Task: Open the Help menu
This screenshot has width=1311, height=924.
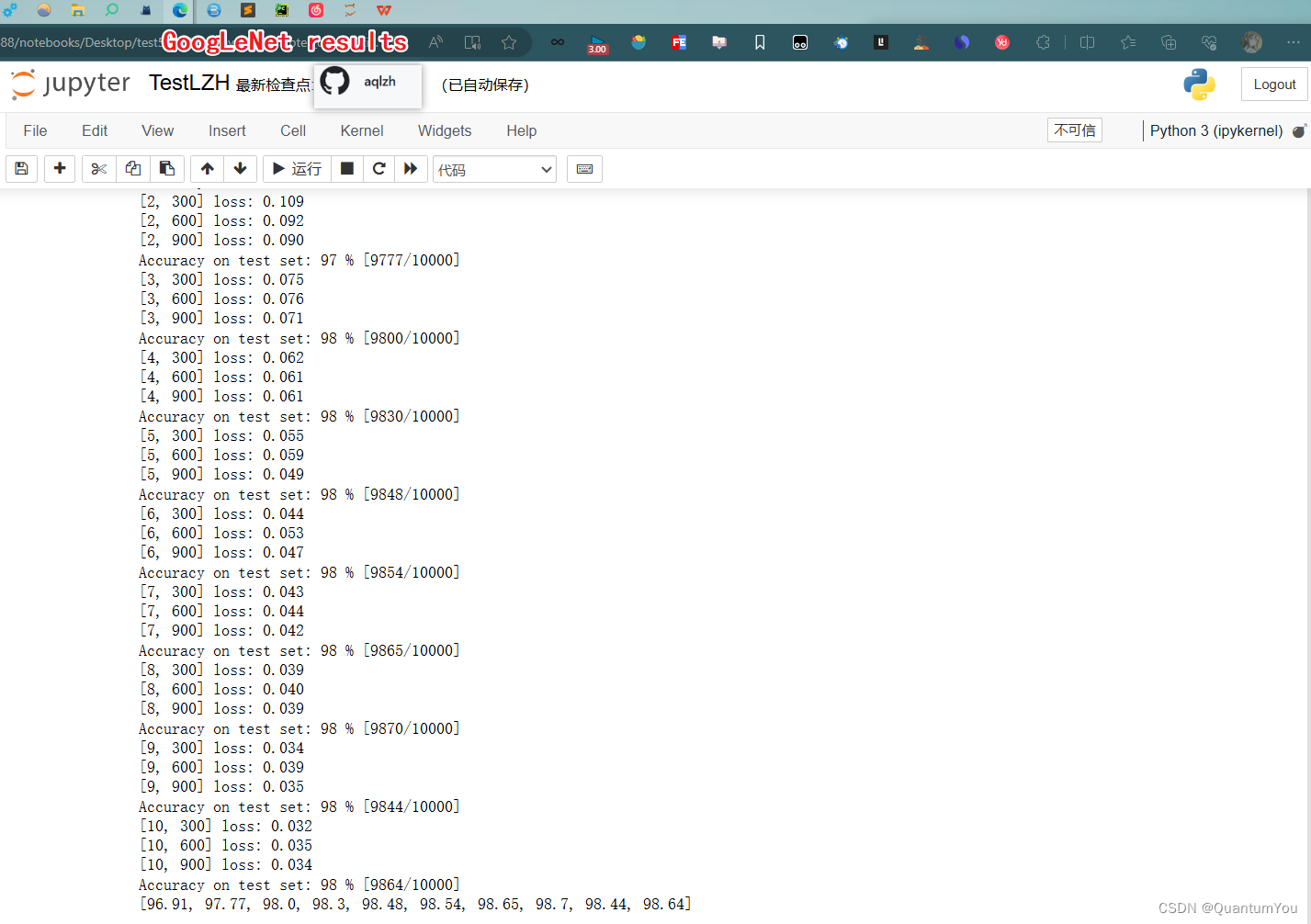Action: pos(522,131)
